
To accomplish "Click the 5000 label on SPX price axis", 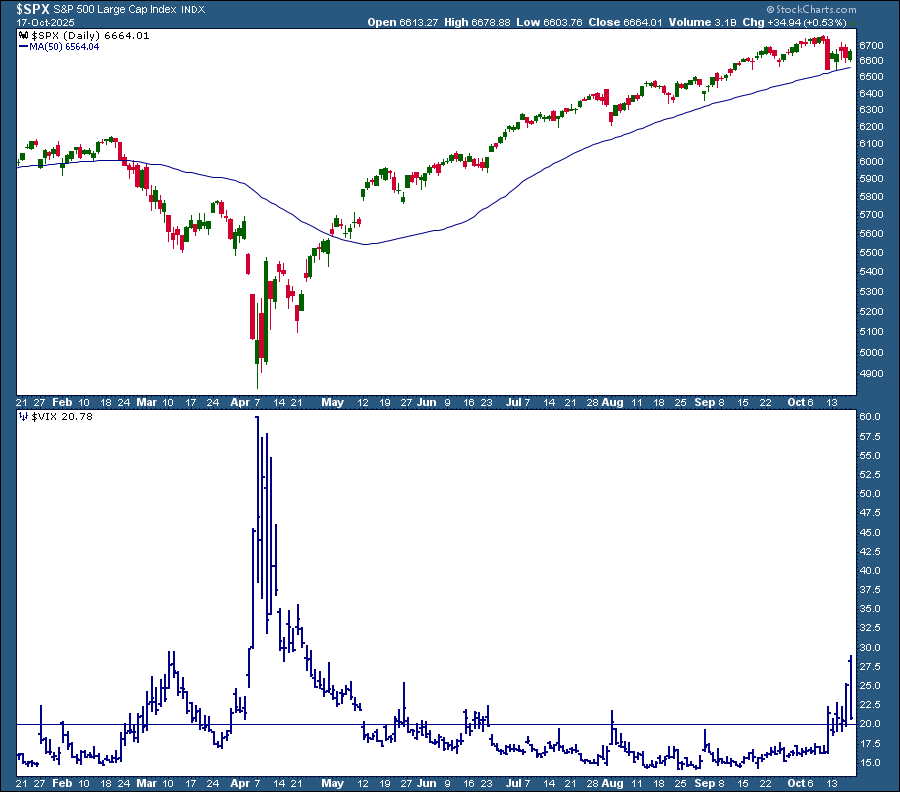I will [x=872, y=353].
